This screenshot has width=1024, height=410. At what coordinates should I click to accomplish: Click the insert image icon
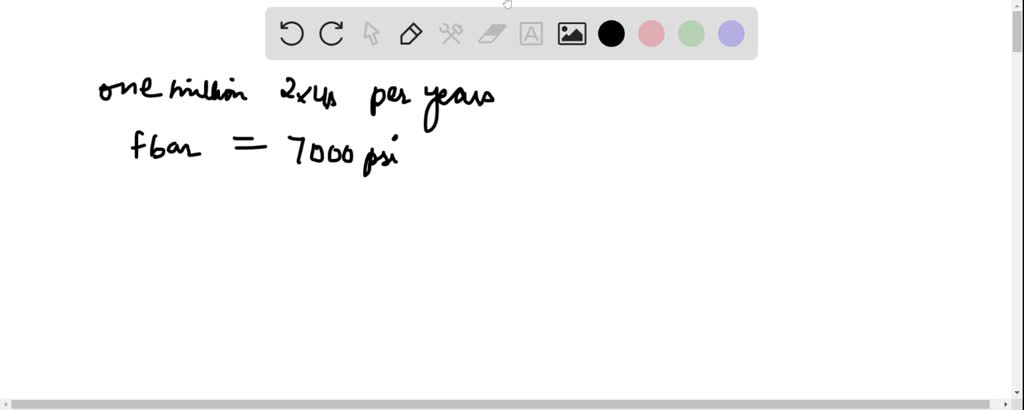[x=572, y=34]
